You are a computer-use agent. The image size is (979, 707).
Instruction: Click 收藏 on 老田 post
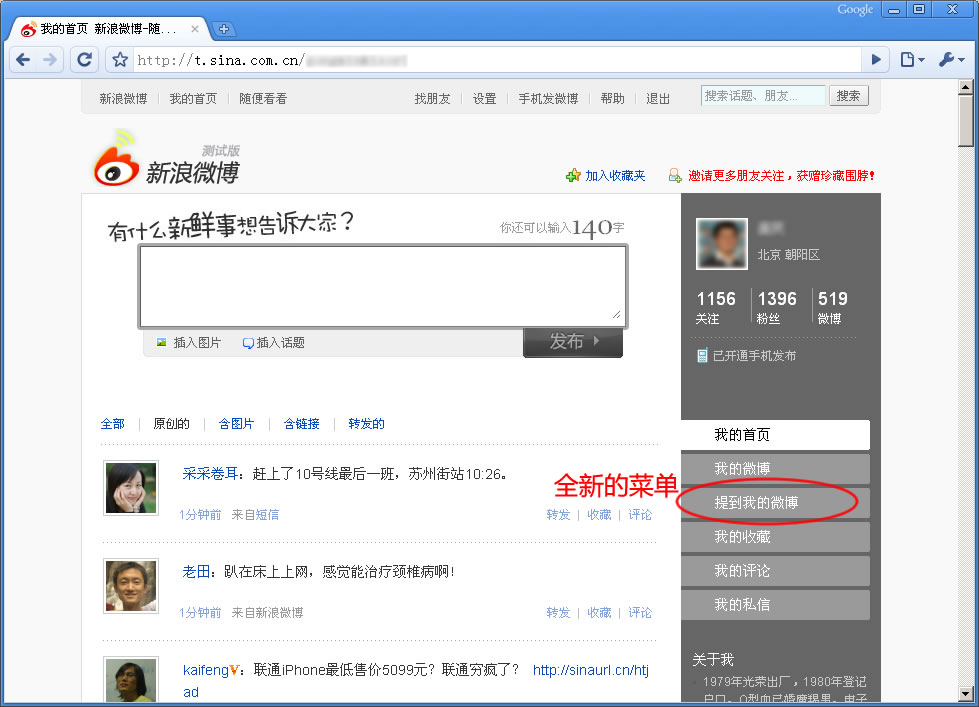pyautogui.click(x=599, y=613)
